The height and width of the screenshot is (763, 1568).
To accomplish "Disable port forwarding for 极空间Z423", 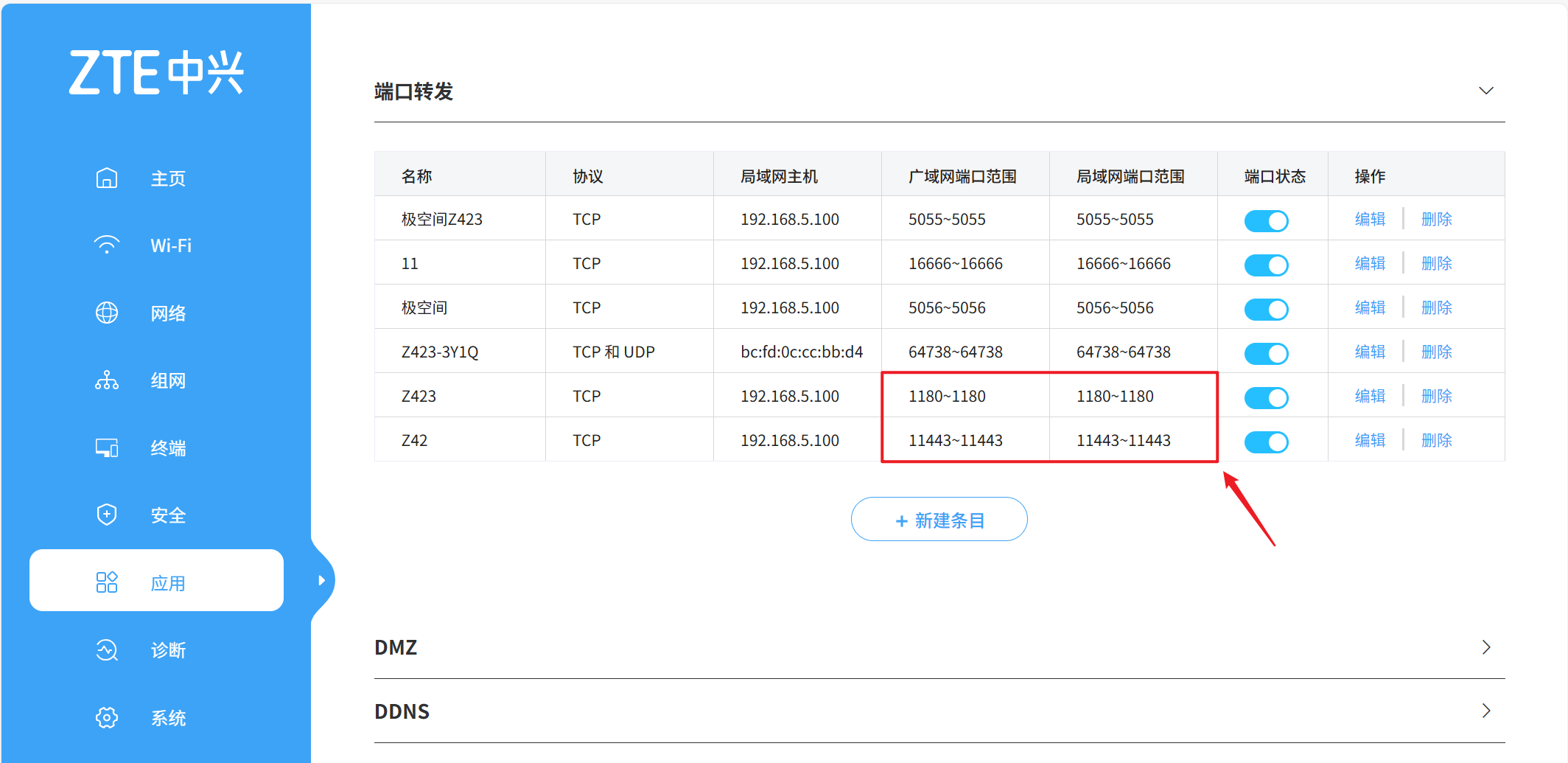I will pyautogui.click(x=1266, y=220).
